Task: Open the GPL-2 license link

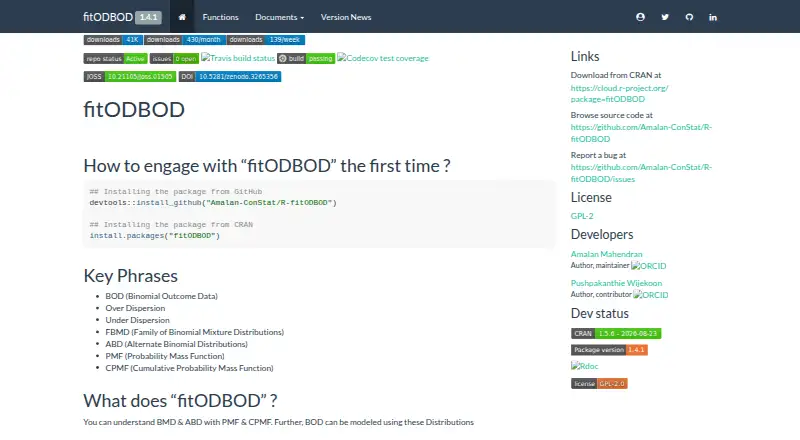Action: click(582, 216)
